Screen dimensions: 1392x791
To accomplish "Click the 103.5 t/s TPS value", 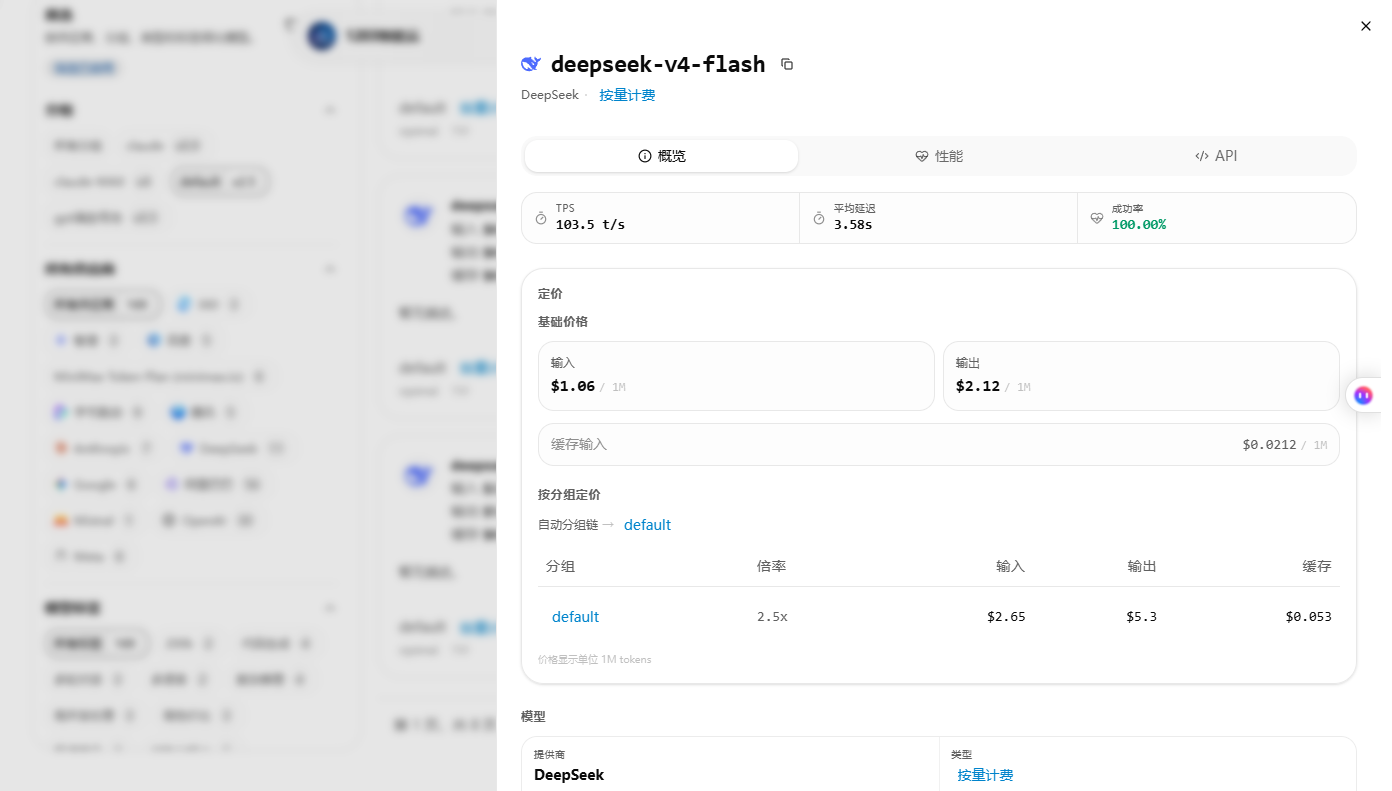I will (x=590, y=225).
